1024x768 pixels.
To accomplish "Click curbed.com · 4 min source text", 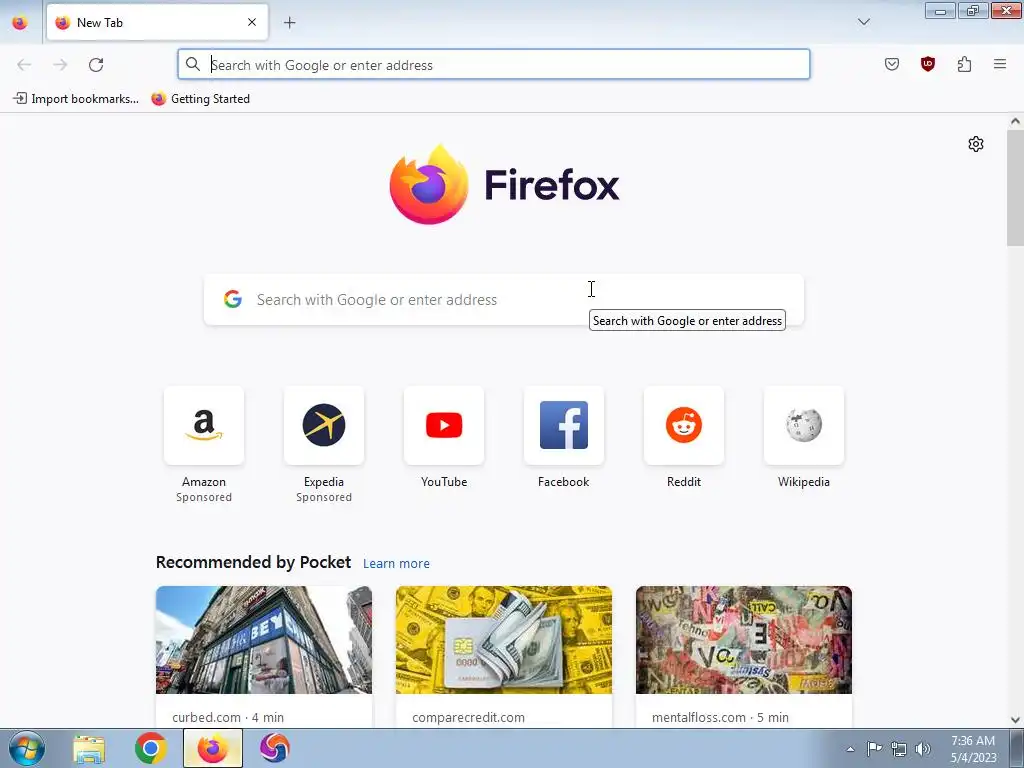I will click(x=228, y=717).
